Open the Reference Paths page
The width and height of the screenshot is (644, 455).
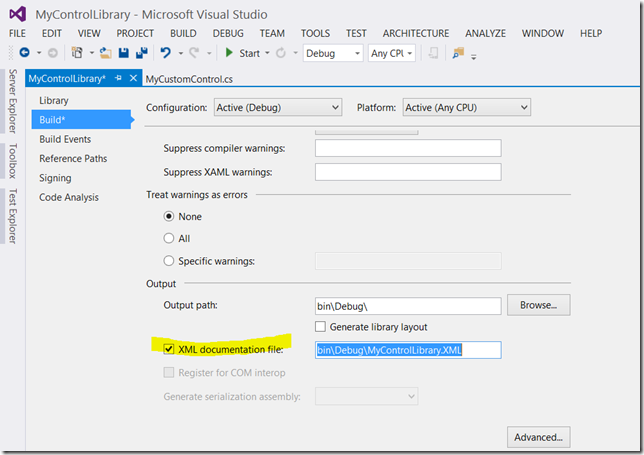73,159
